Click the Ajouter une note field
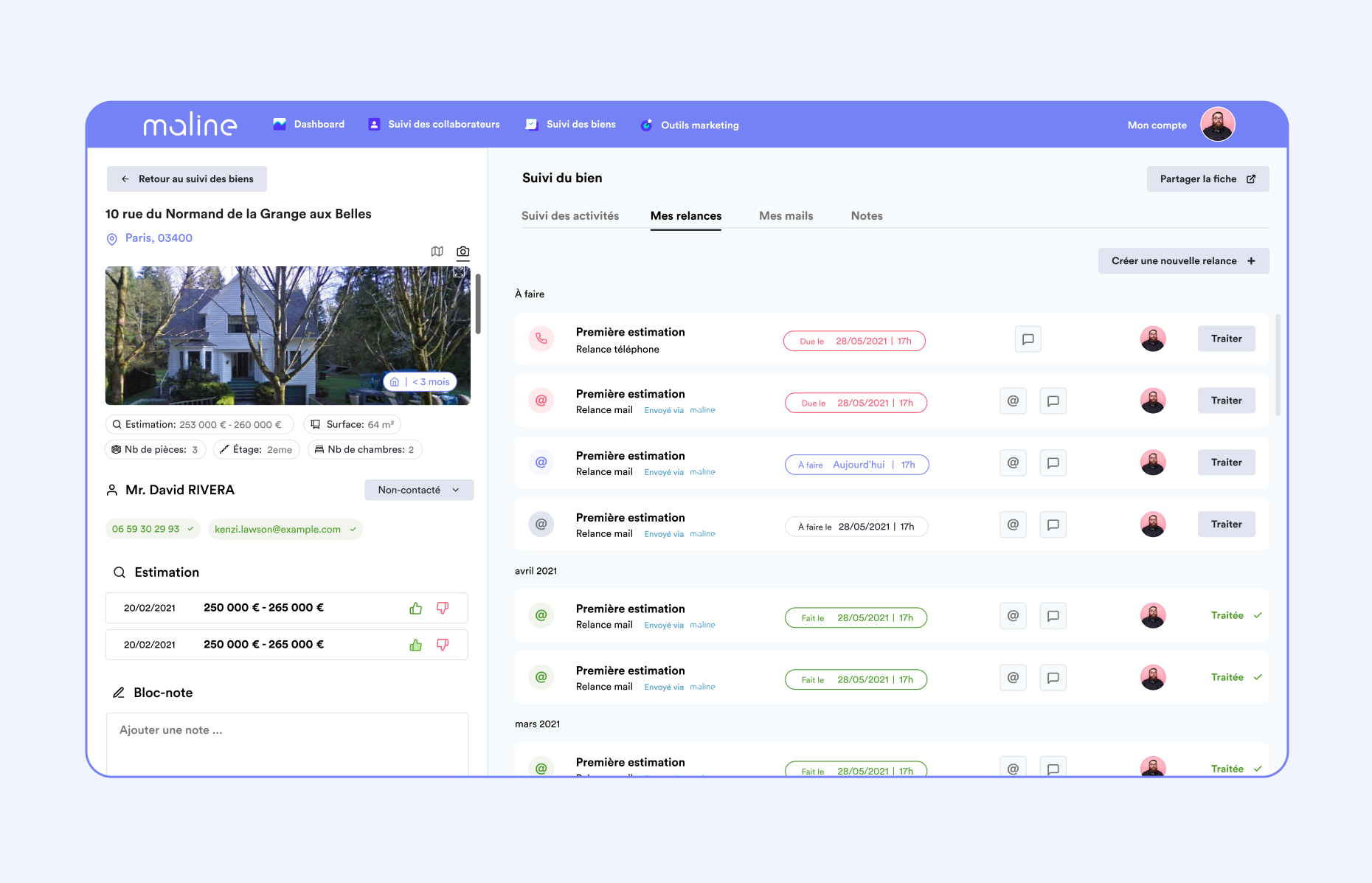Image resolution: width=1372 pixels, height=883 pixels. [x=287, y=744]
